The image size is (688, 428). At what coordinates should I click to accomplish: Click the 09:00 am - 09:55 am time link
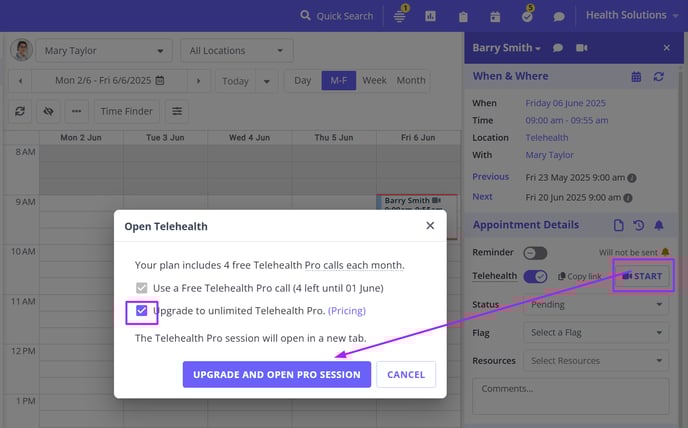[x=566, y=120]
